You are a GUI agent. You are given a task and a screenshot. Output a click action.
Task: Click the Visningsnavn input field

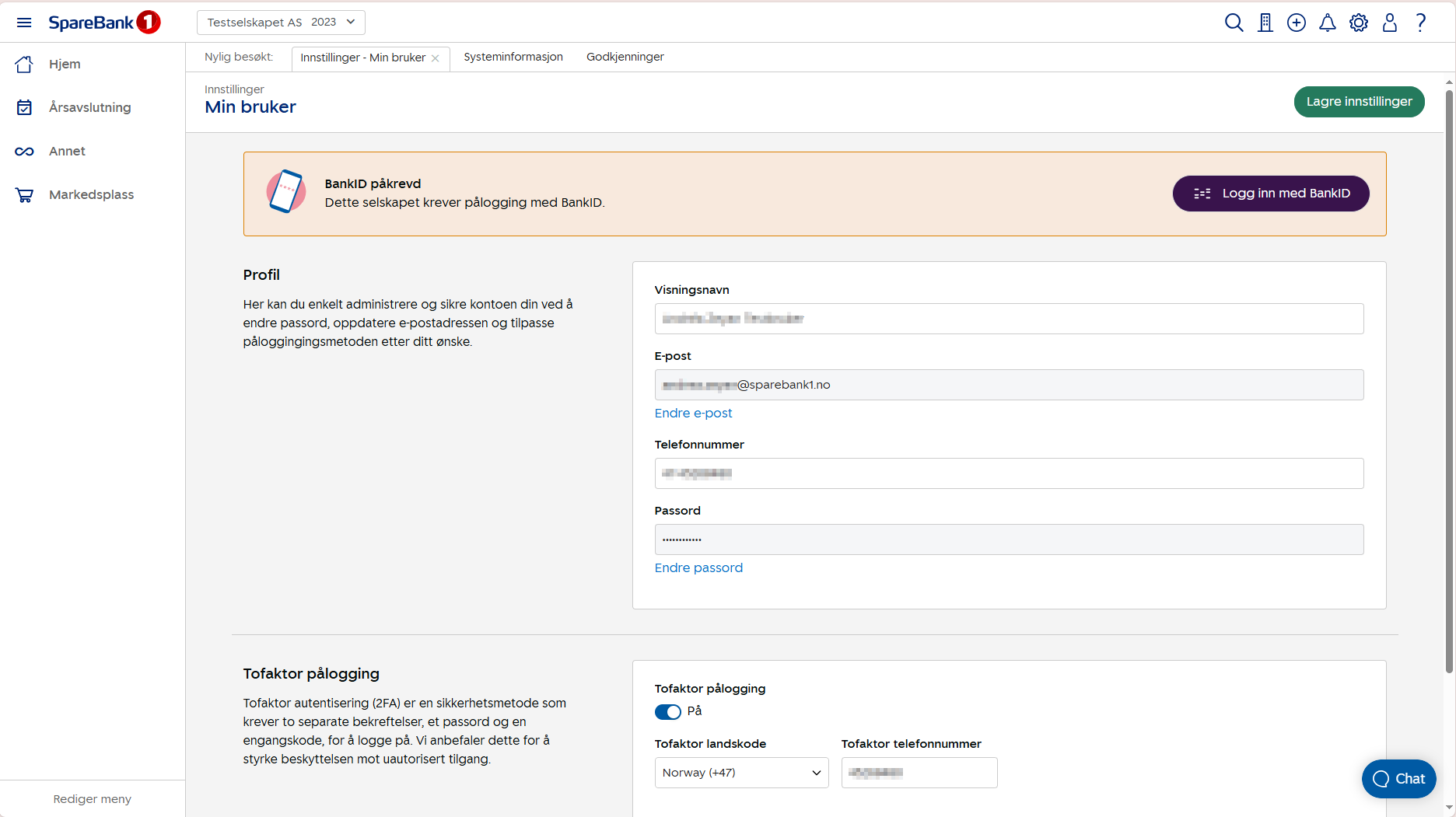click(1009, 319)
